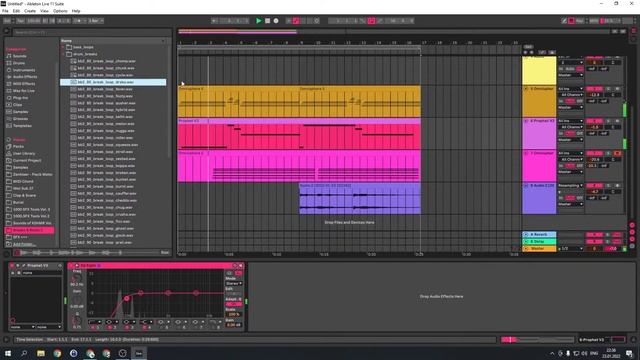Open the 1 Bar quantization dropdown
Image resolution: width=640 pixels, height=360 pixels.
(x=96, y=20)
